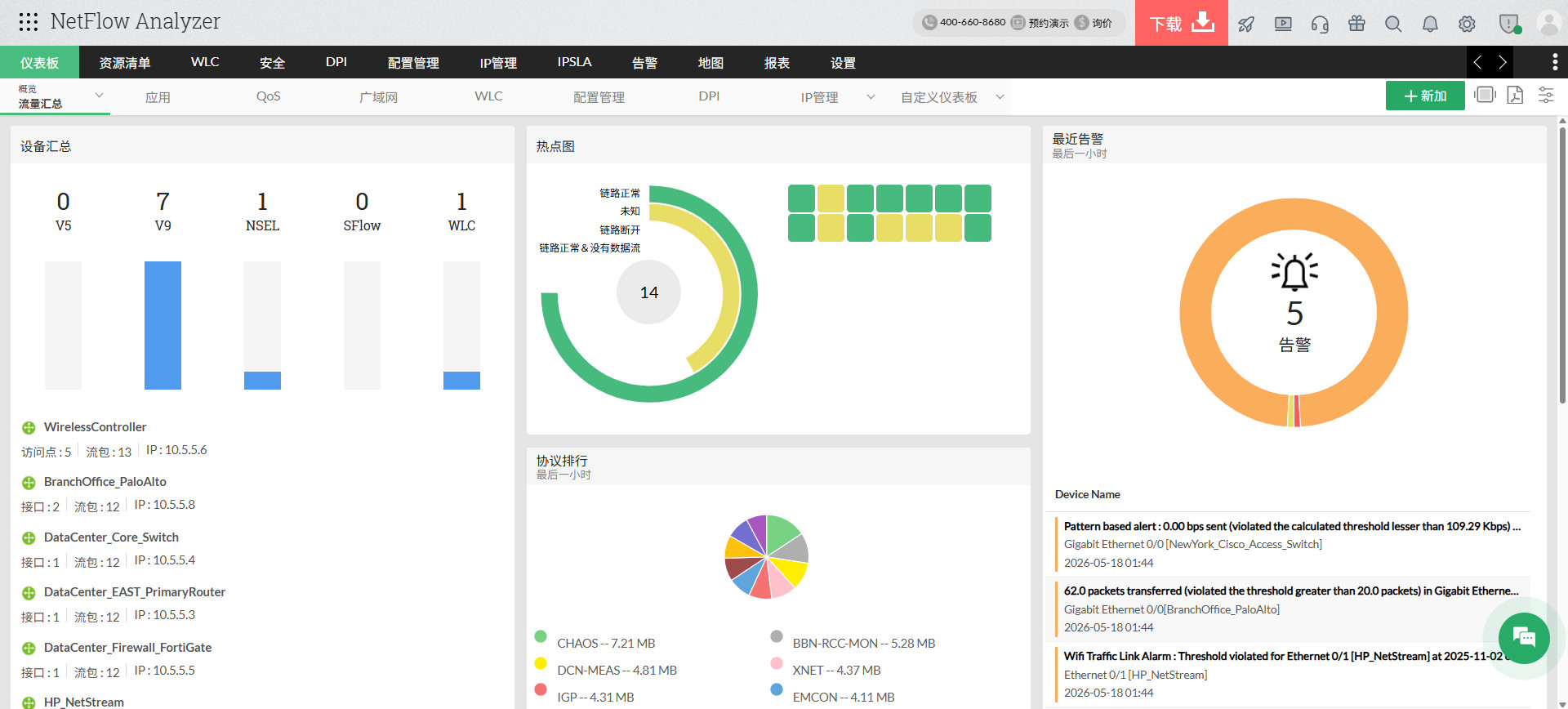The height and width of the screenshot is (709, 1568).
Task: Click the green 新加 add button
Action: (1425, 96)
